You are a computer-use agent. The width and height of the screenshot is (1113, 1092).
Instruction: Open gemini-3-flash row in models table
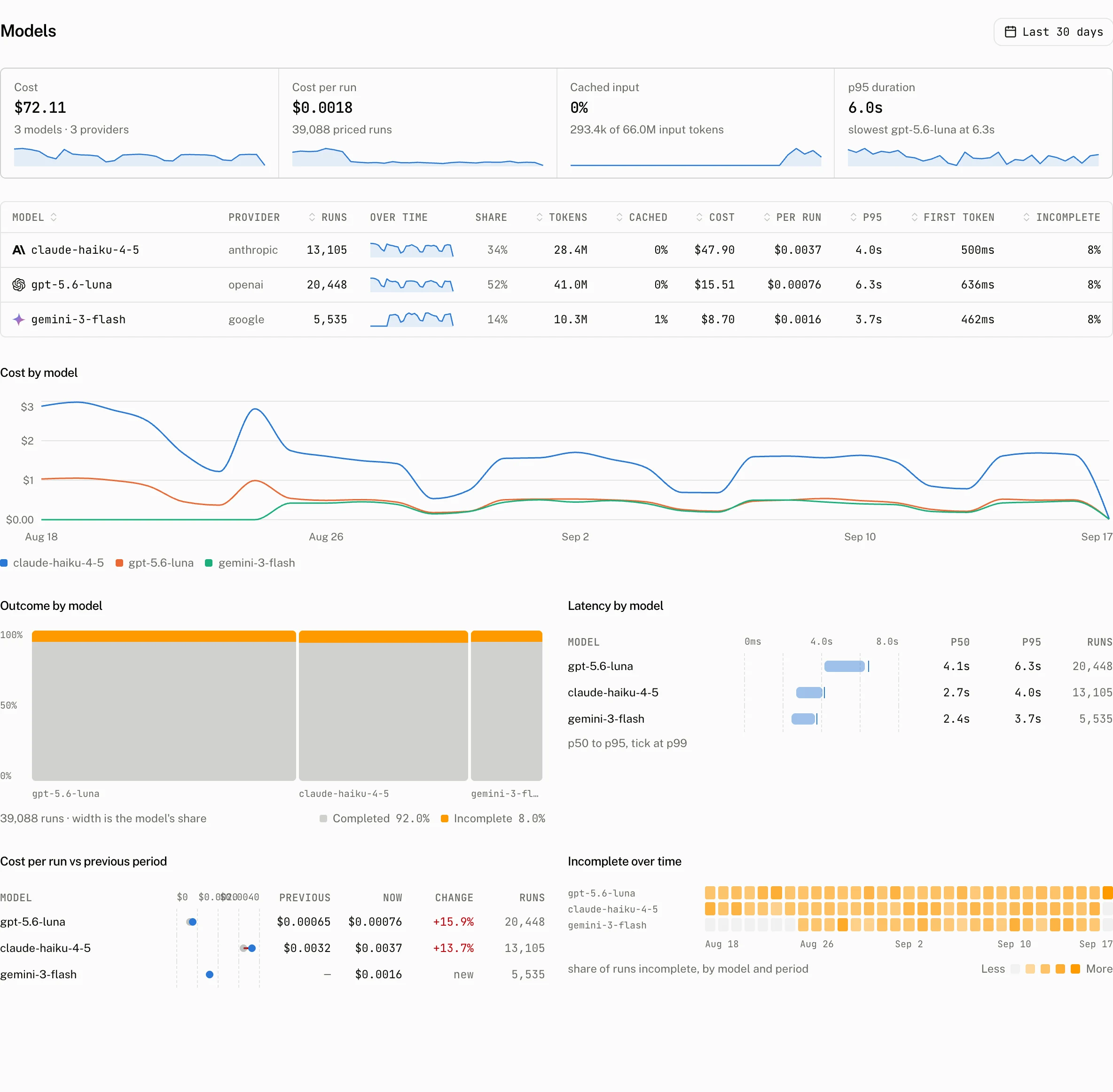point(556,320)
